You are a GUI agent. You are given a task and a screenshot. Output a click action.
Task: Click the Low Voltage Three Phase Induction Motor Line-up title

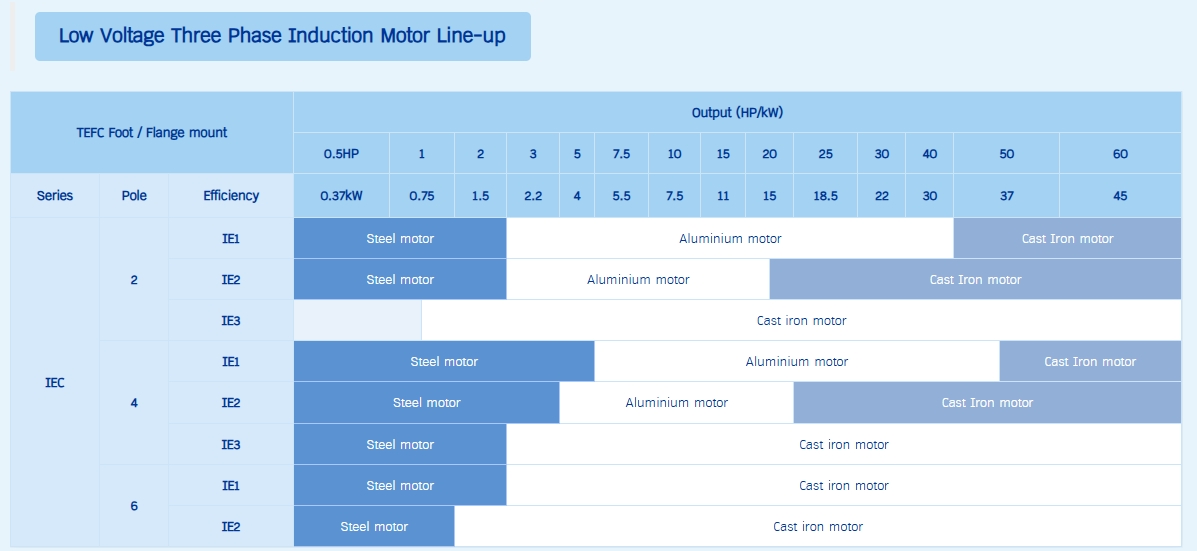click(282, 37)
